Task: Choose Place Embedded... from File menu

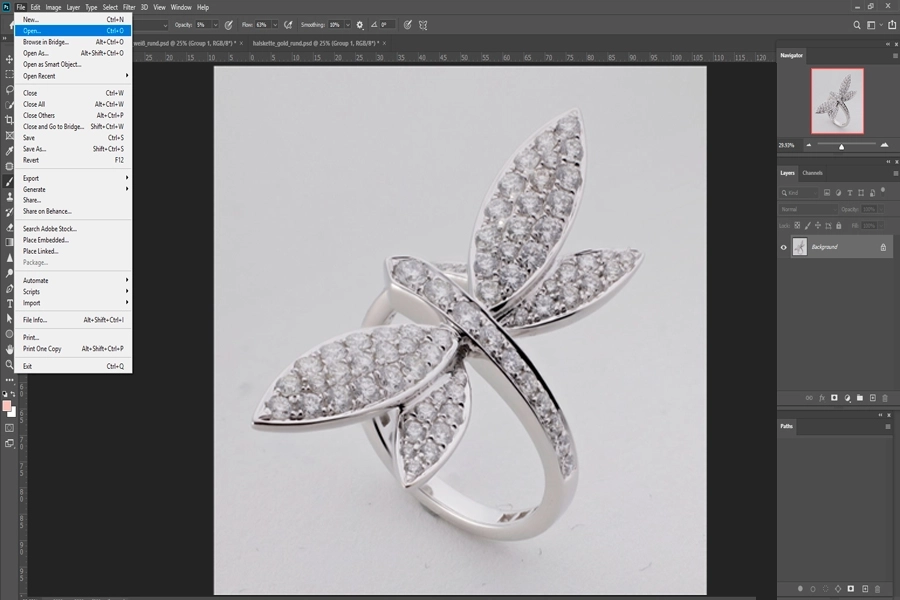Action: (x=46, y=240)
